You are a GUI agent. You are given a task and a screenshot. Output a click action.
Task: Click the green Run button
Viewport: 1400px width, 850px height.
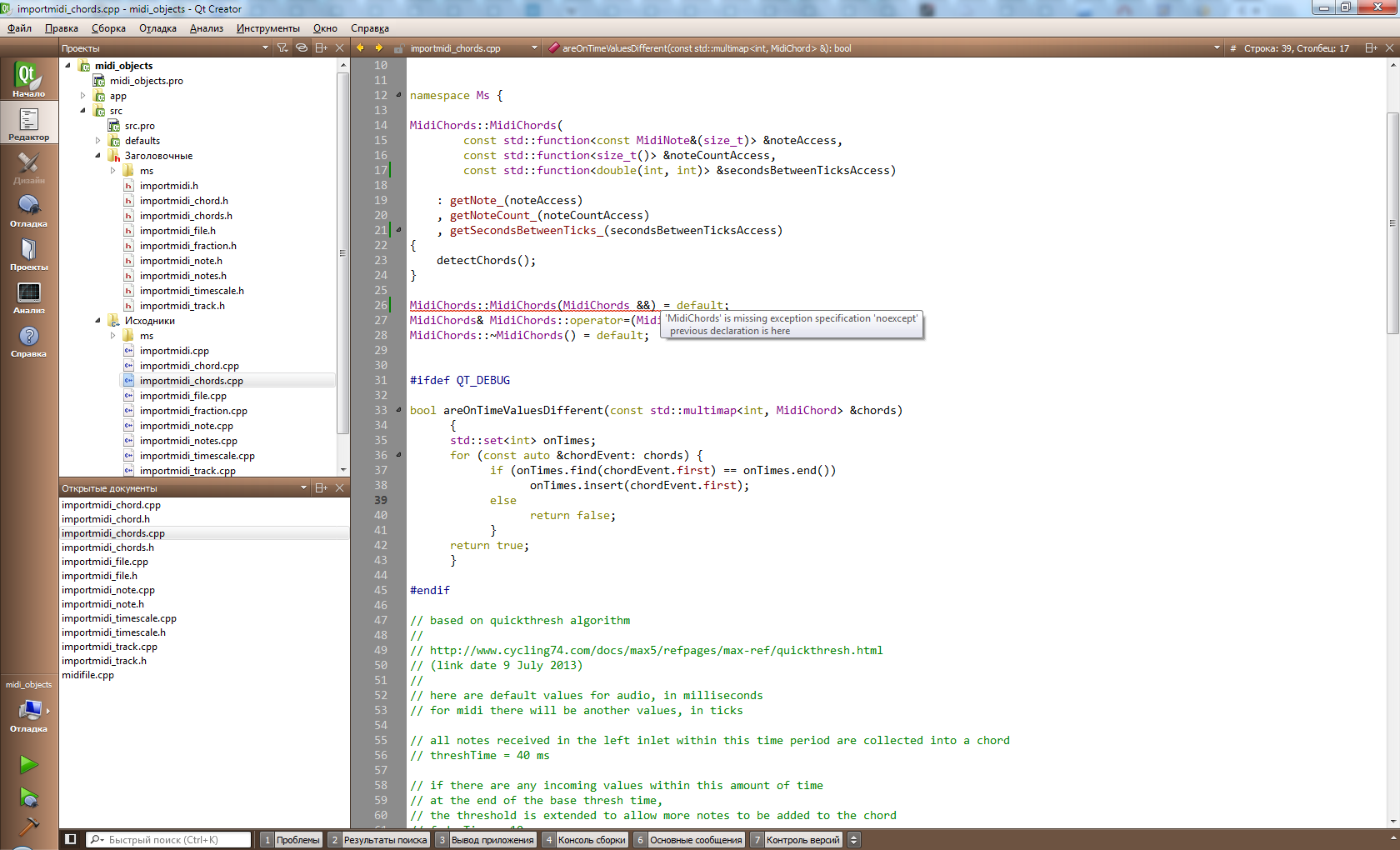28,764
